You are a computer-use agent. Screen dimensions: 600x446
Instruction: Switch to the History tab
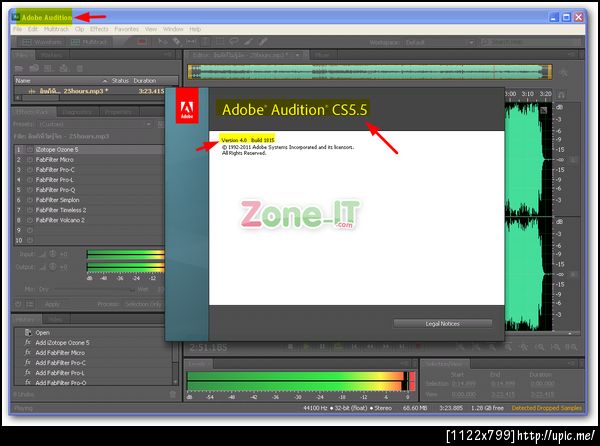point(25,319)
